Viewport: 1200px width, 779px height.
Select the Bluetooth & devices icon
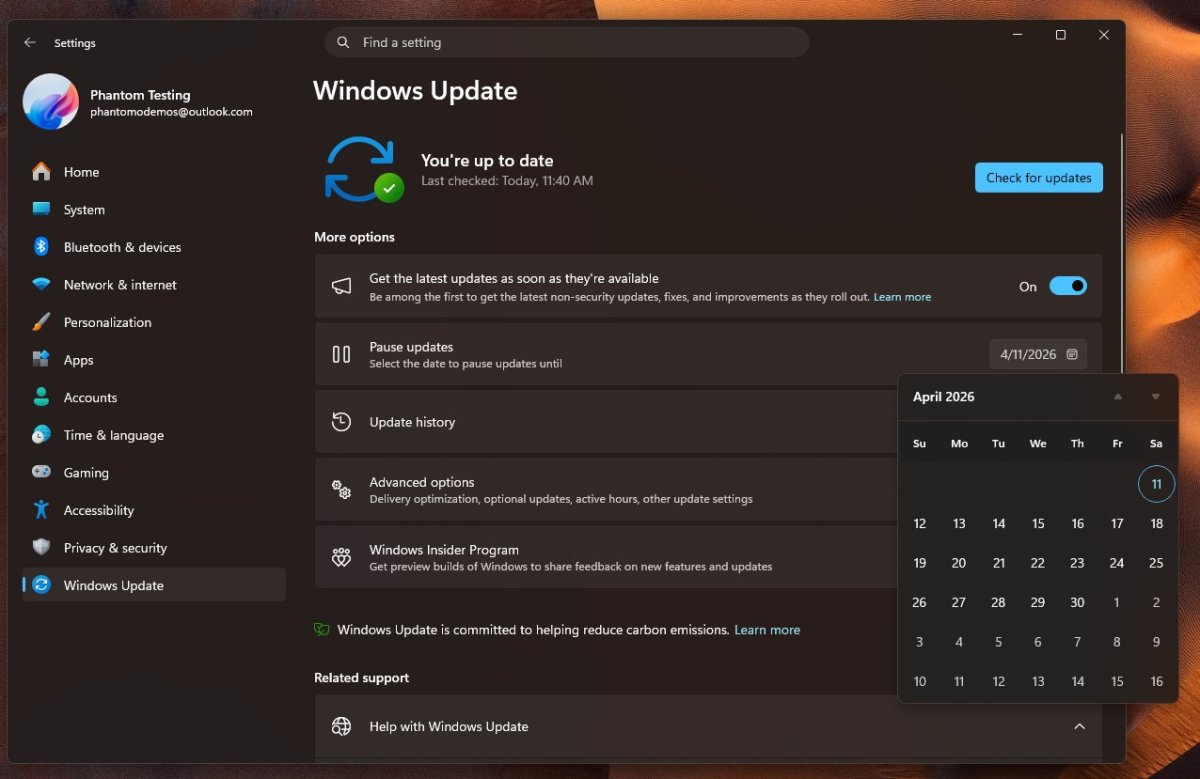[41, 247]
